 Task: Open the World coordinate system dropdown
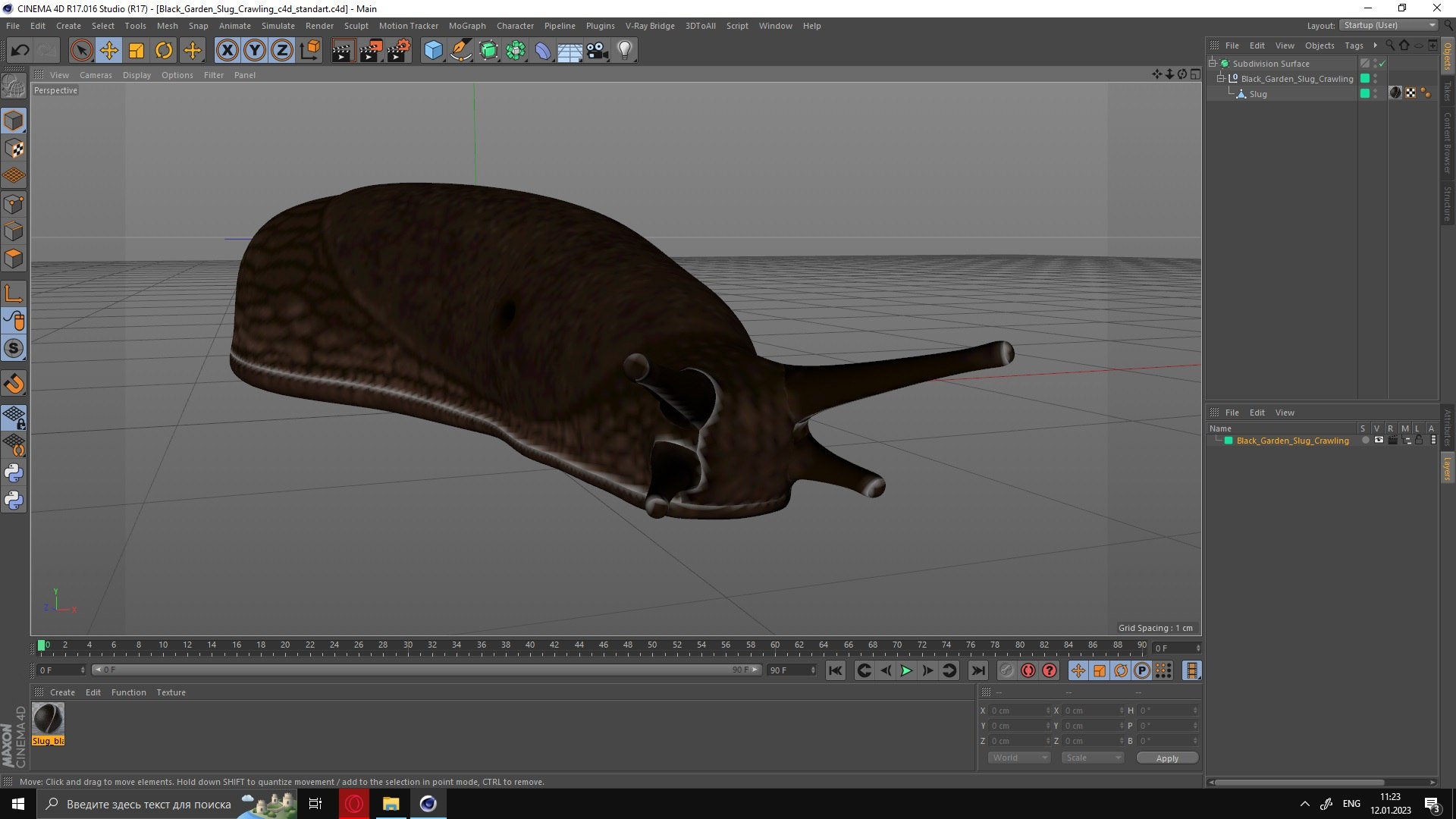click(x=1019, y=758)
